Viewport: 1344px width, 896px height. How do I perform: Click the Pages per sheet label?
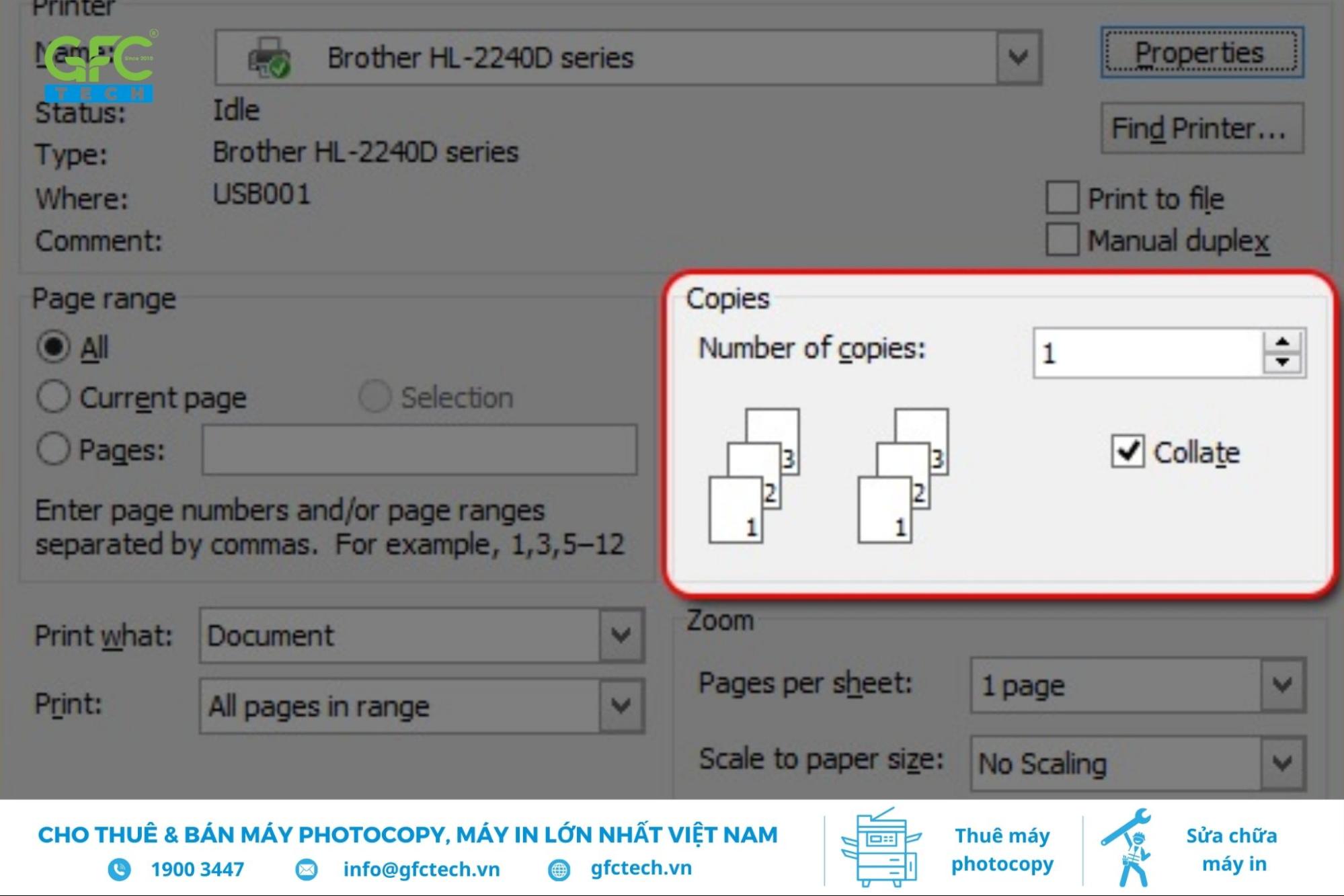point(805,683)
